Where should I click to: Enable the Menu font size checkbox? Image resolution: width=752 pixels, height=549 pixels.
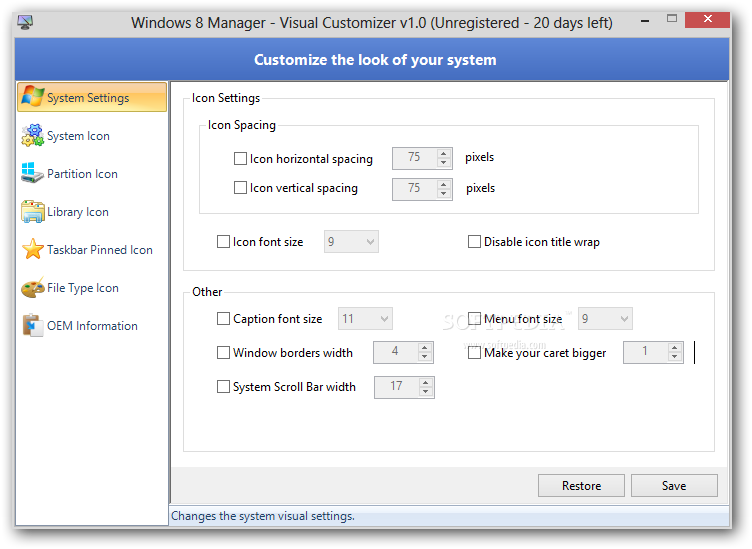click(474, 318)
